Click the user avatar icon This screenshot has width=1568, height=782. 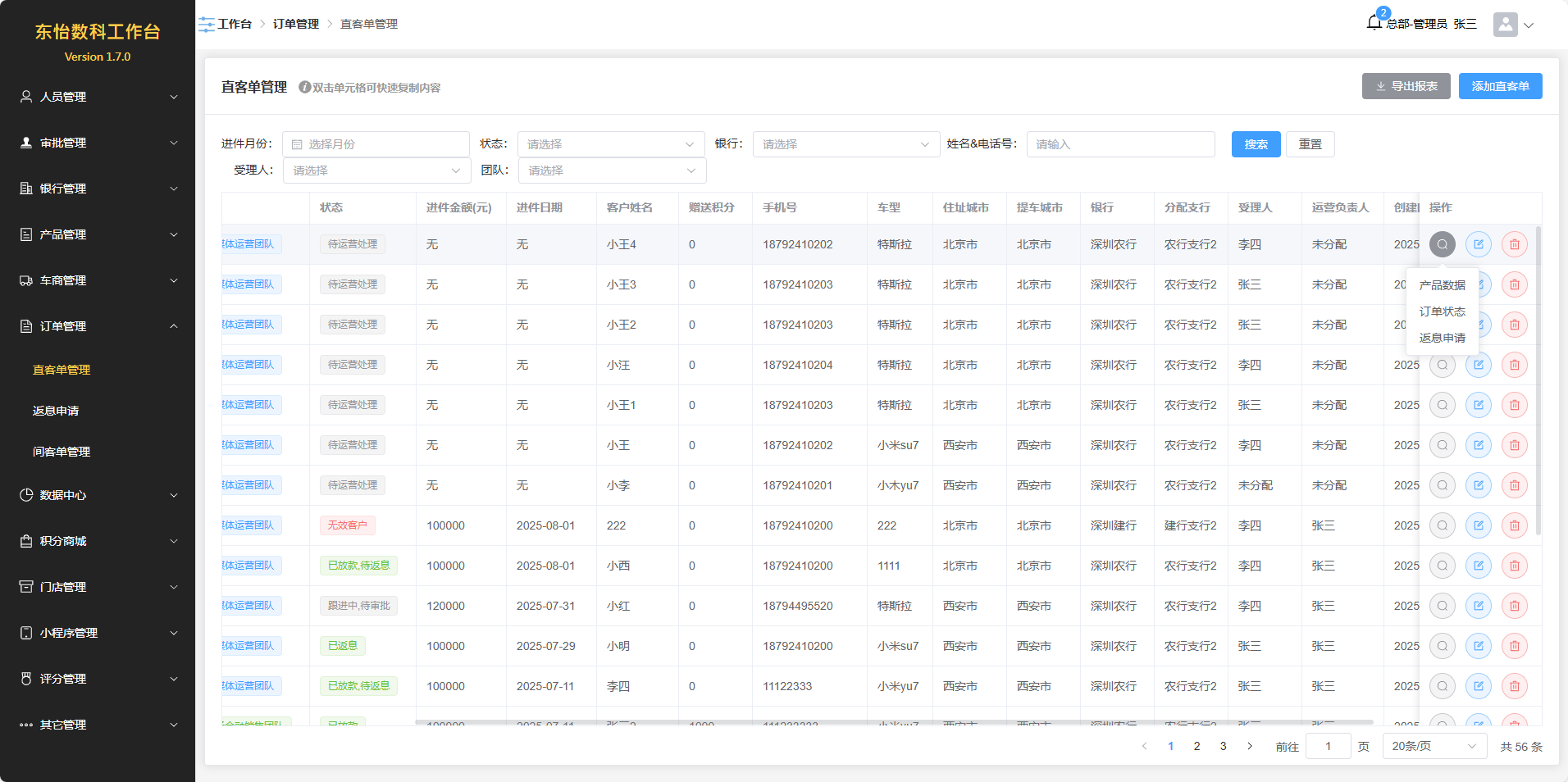coord(1505,25)
